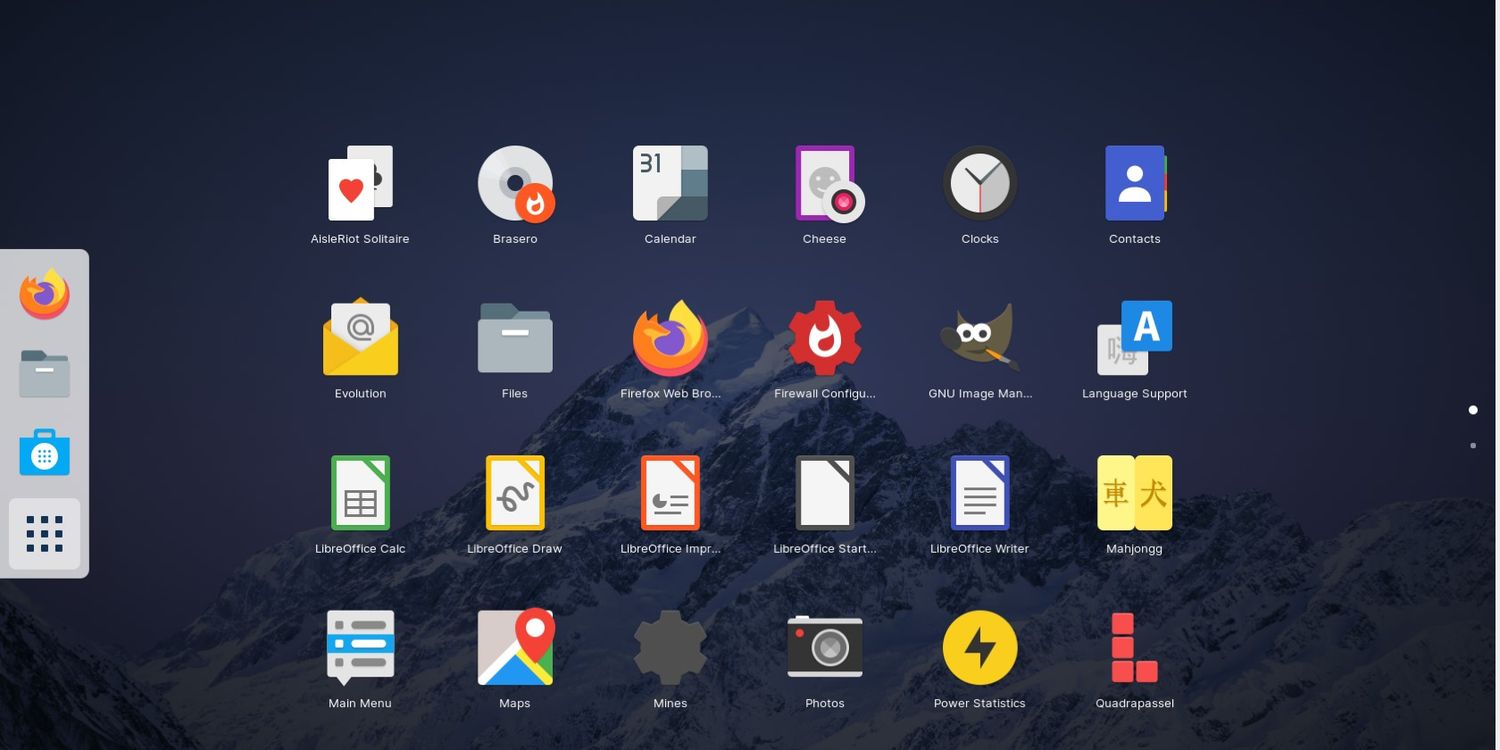The image size is (1500, 750).
Task: Switch to second app page indicator
Action: 1473,445
